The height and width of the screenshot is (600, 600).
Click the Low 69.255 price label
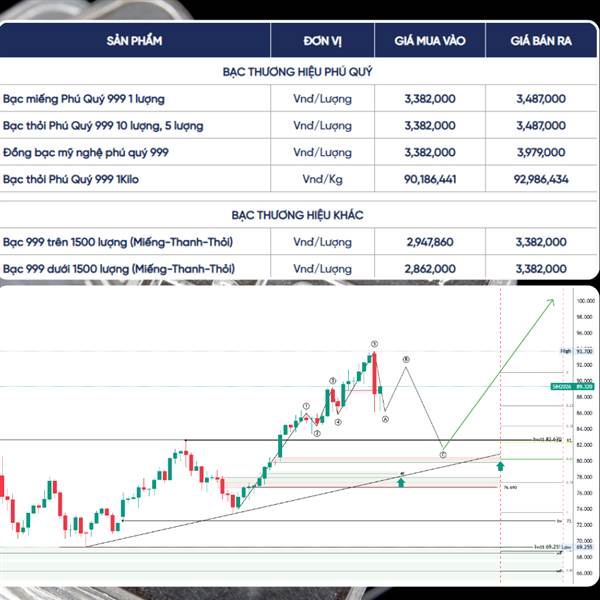pos(577,548)
